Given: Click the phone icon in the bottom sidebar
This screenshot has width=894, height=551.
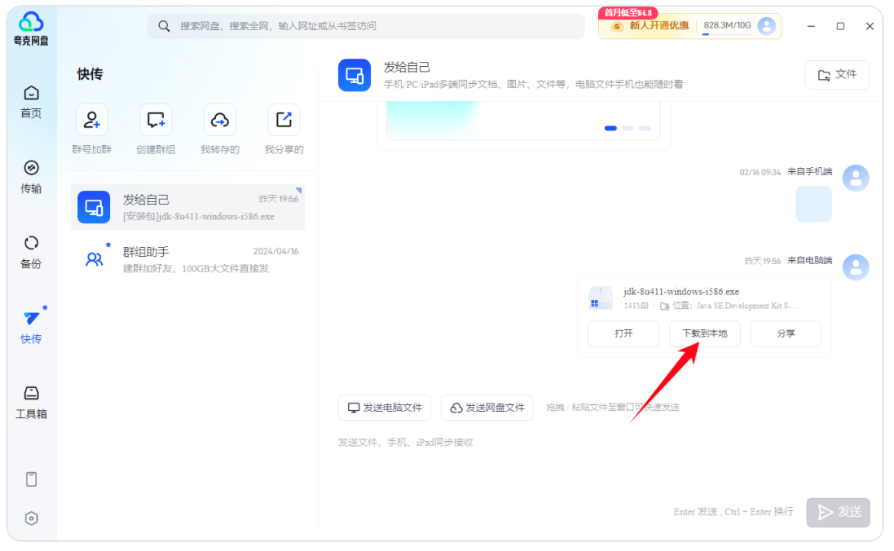Looking at the screenshot, I should pyautogui.click(x=31, y=479).
